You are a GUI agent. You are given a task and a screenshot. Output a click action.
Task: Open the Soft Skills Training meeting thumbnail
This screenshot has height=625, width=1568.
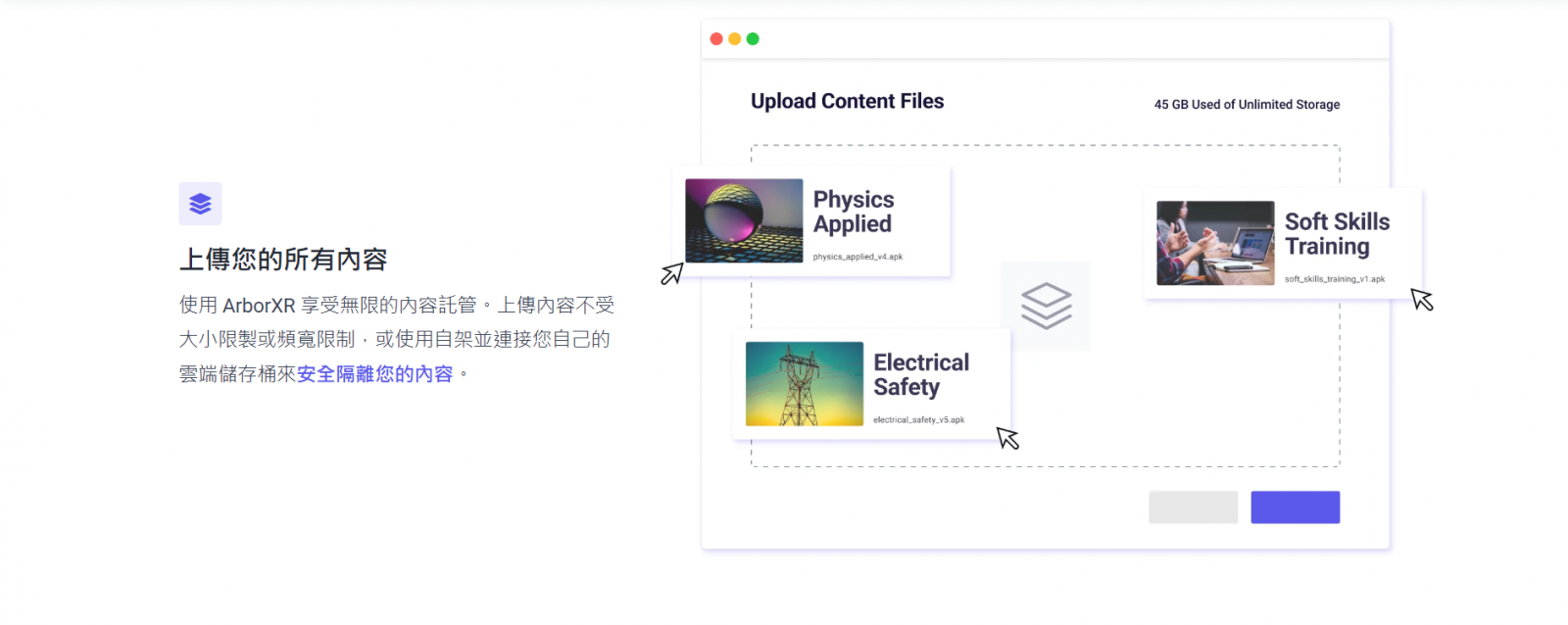click(x=1215, y=243)
